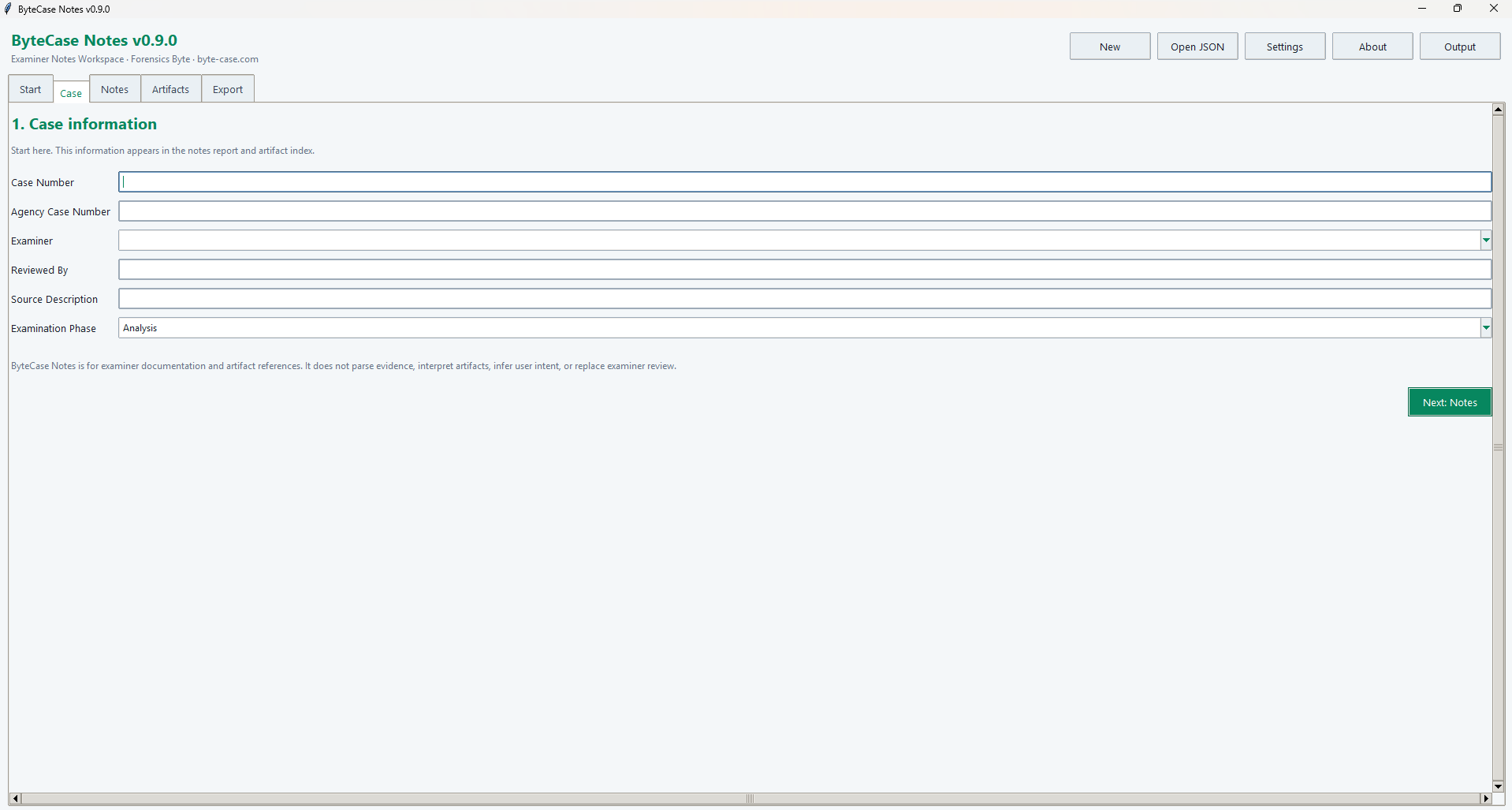Click the ByteCase Notes feather title bar icon
Screen dimensions: 1512x810
pyautogui.click(x=9, y=9)
